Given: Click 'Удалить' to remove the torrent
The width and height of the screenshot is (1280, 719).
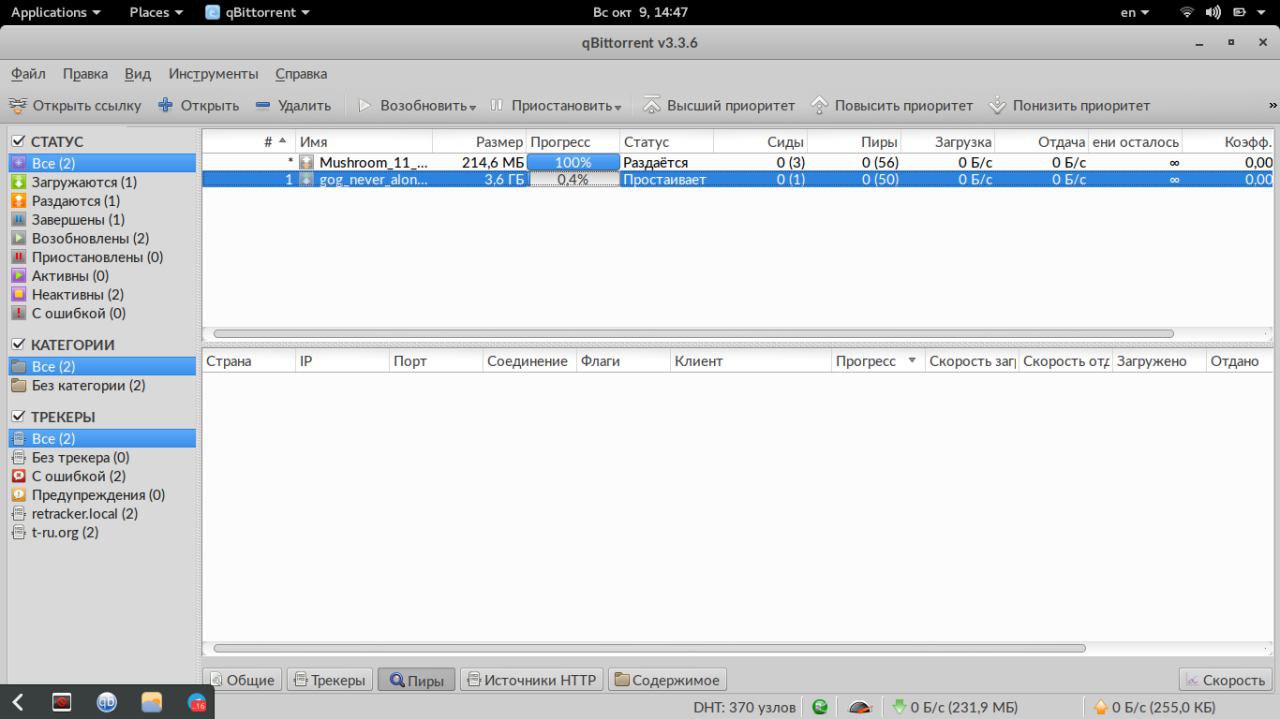Looking at the screenshot, I should click(x=293, y=105).
